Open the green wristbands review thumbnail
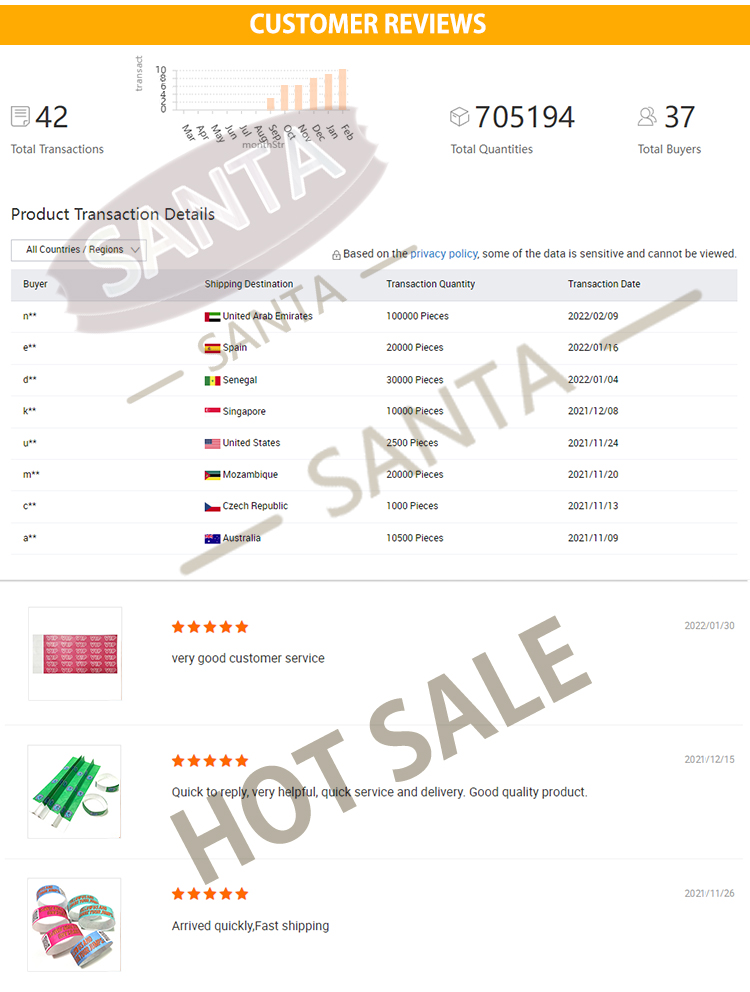750x992 pixels. tap(75, 791)
